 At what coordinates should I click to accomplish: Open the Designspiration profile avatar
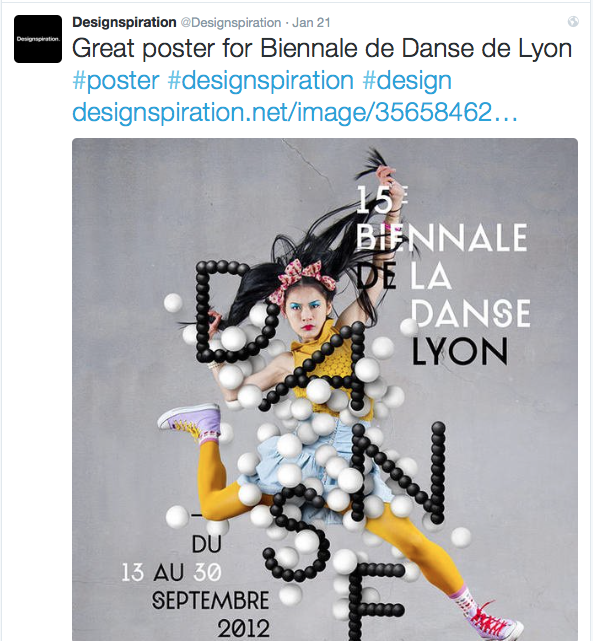point(38,39)
